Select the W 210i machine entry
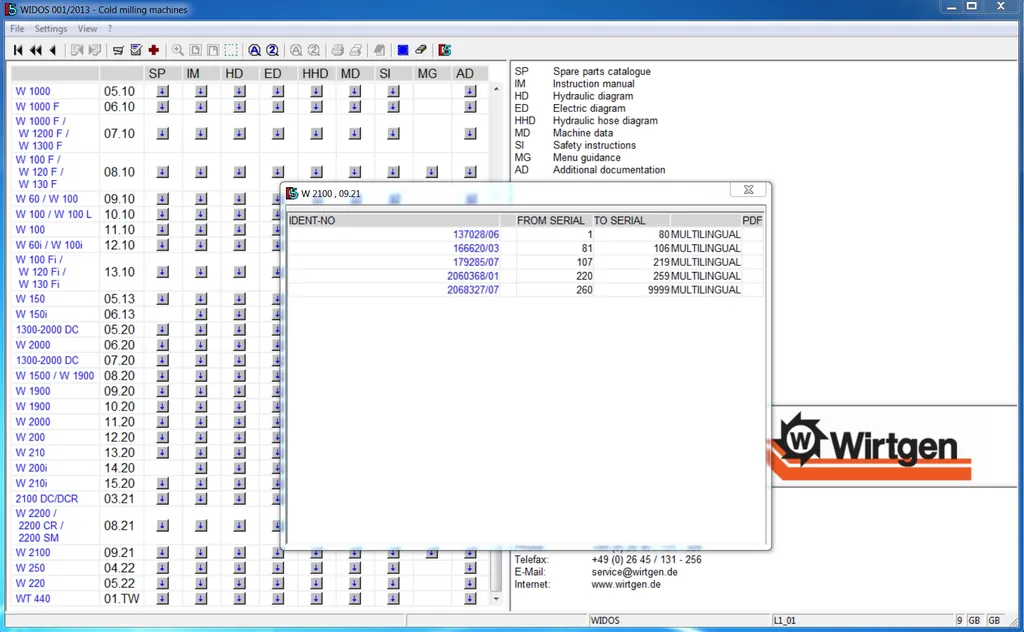The image size is (1024, 632). click(31, 484)
